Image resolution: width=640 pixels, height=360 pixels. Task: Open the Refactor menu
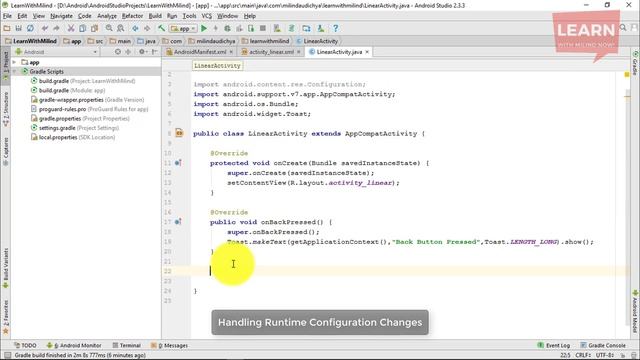(x=132, y=16)
